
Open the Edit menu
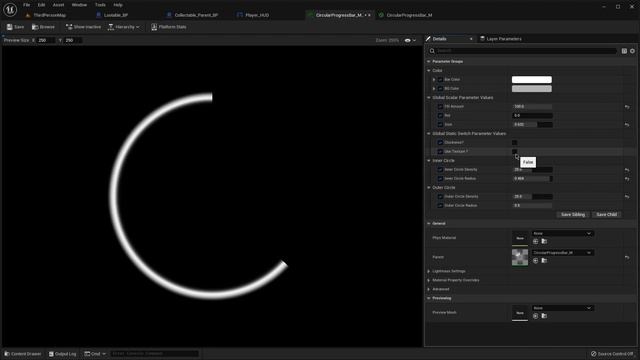pos(41,5)
